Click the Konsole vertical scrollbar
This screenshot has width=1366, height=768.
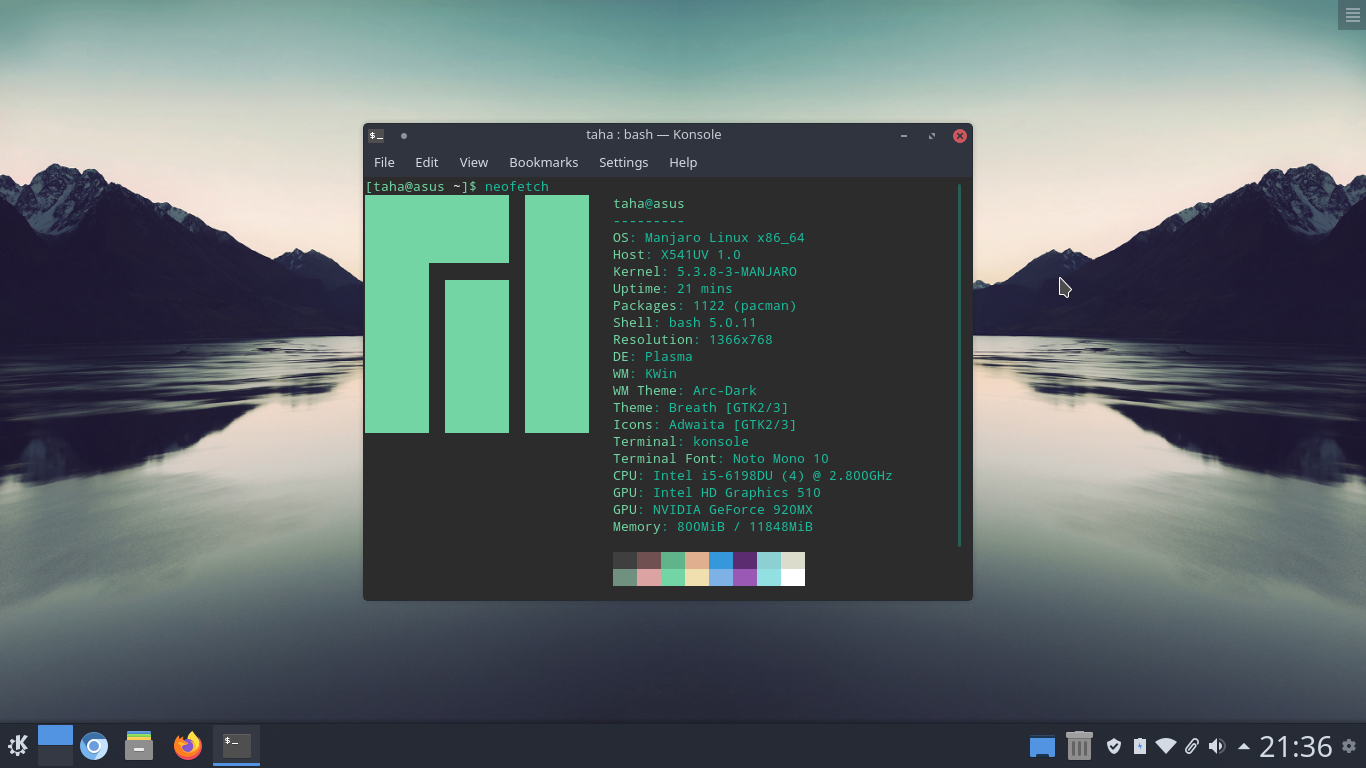(959, 365)
